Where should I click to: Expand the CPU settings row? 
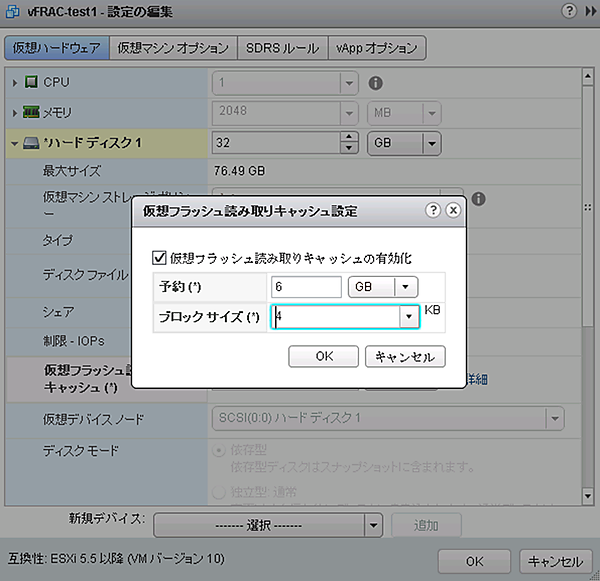tap(14, 82)
